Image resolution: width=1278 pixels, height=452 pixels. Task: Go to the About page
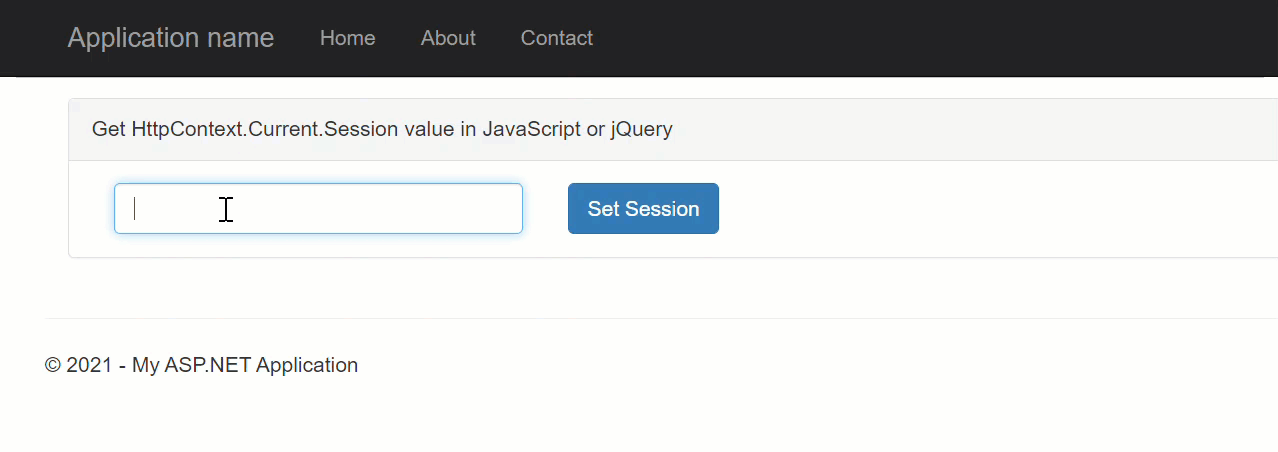(x=448, y=38)
